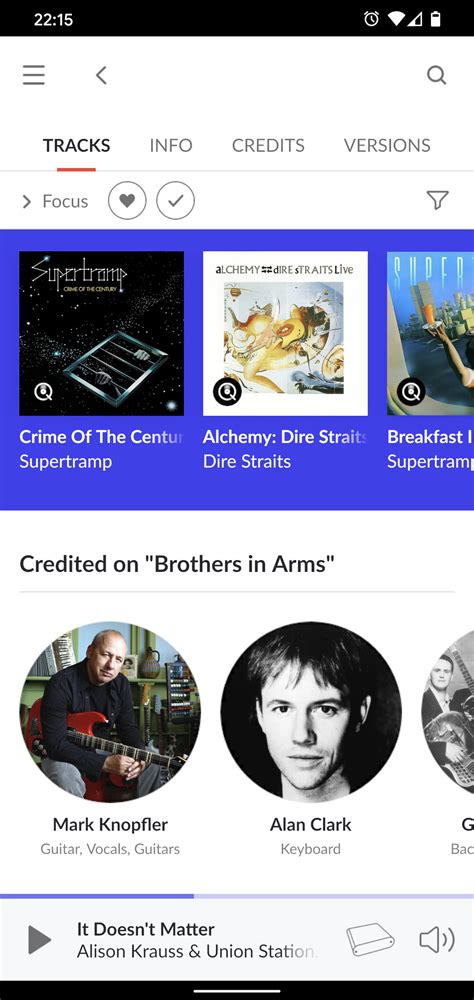Open the VERSIONS tab
The width and height of the screenshot is (474, 1000).
[x=387, y=145]
